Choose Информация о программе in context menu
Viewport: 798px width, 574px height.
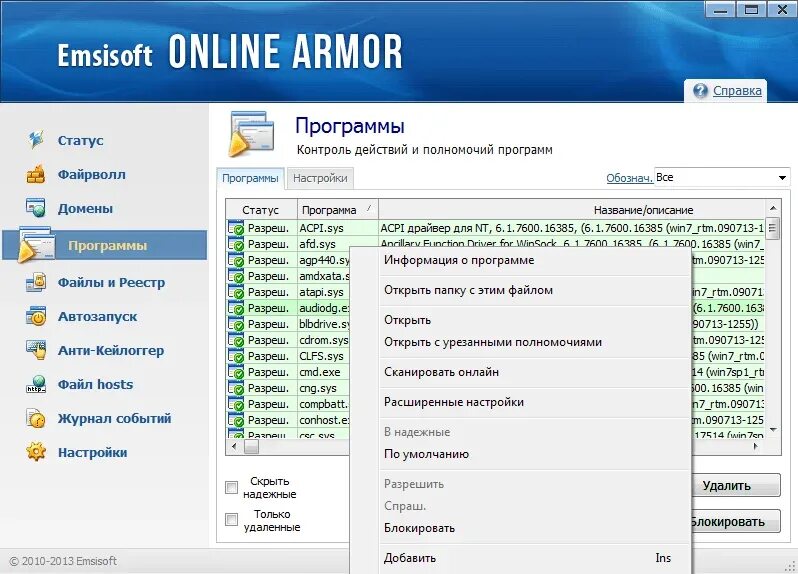click(459, 260)
